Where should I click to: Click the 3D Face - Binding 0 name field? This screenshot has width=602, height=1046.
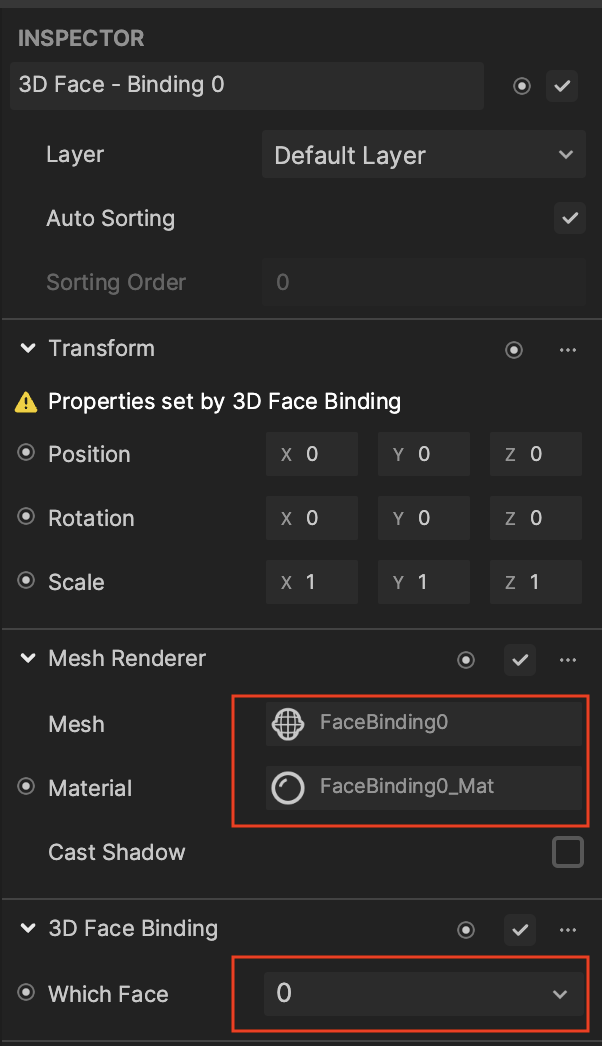click(245, 86)
